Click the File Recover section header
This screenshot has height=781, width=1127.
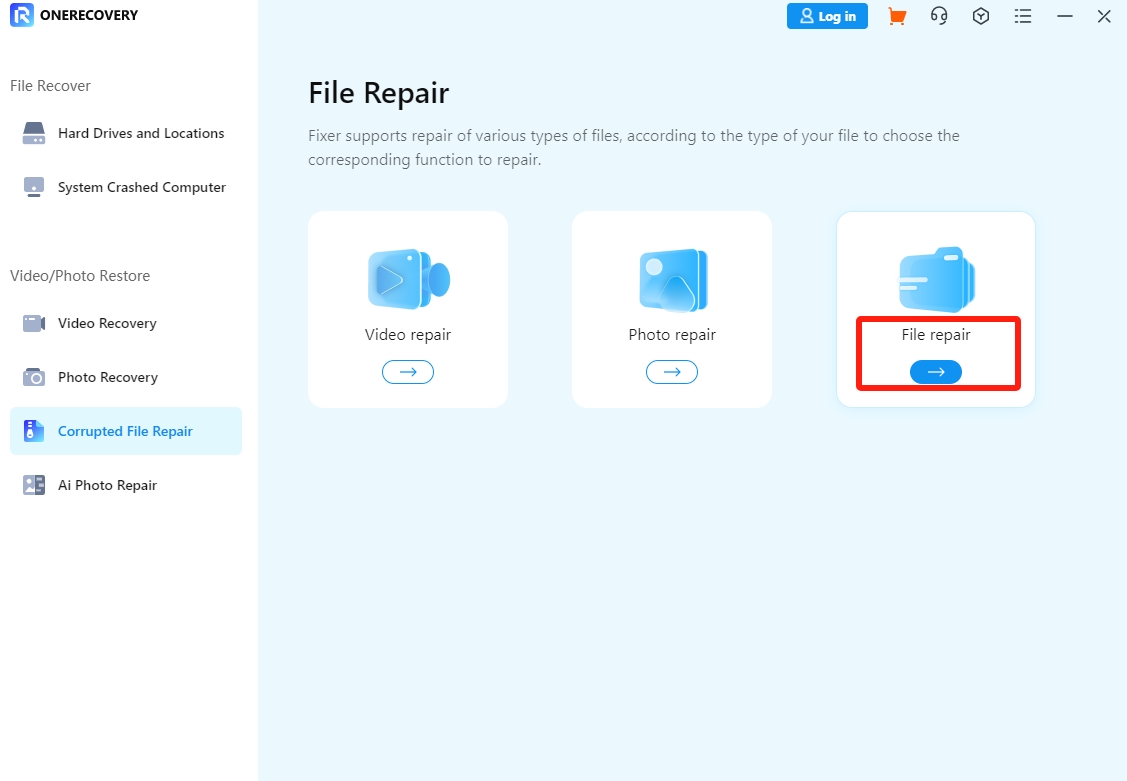[50, 86]
